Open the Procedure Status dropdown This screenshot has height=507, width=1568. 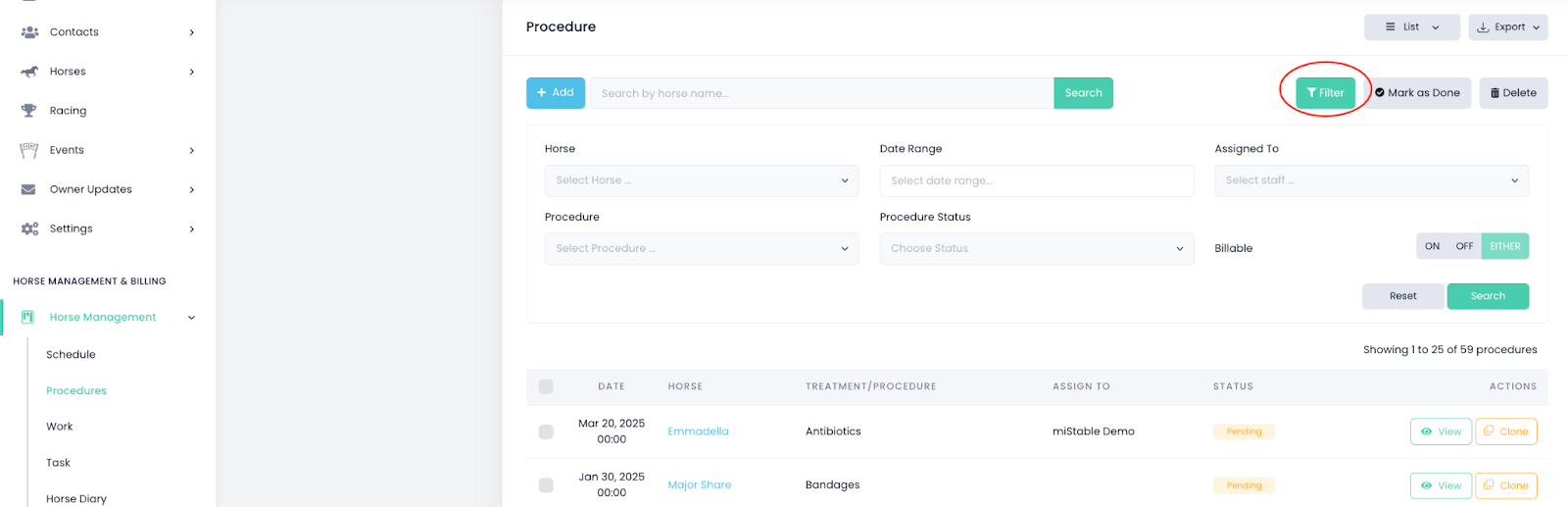click(1036, 248)
